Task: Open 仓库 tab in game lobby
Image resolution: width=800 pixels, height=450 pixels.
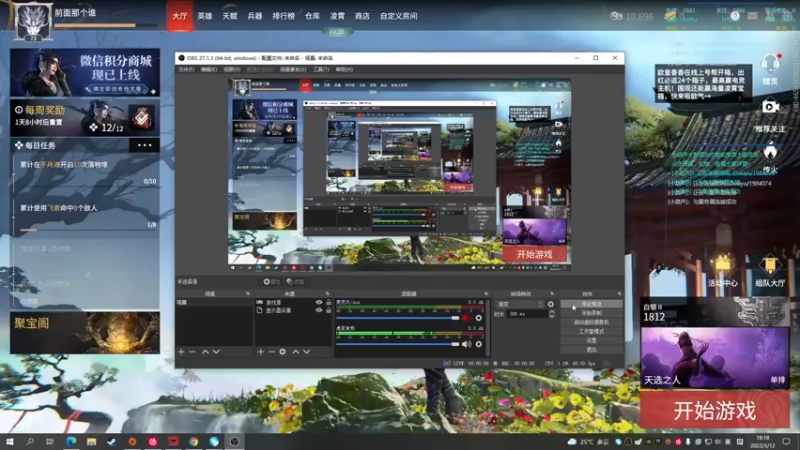Action: click(312, 16)
